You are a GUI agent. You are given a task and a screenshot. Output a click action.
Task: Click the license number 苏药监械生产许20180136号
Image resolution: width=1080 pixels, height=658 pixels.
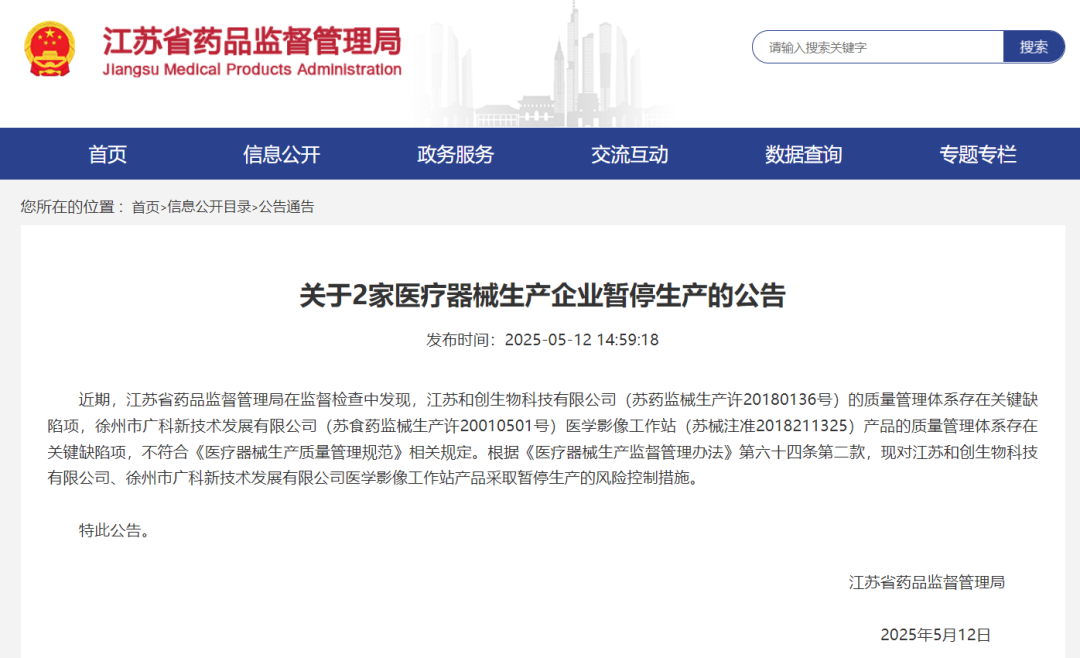point(732,400)
